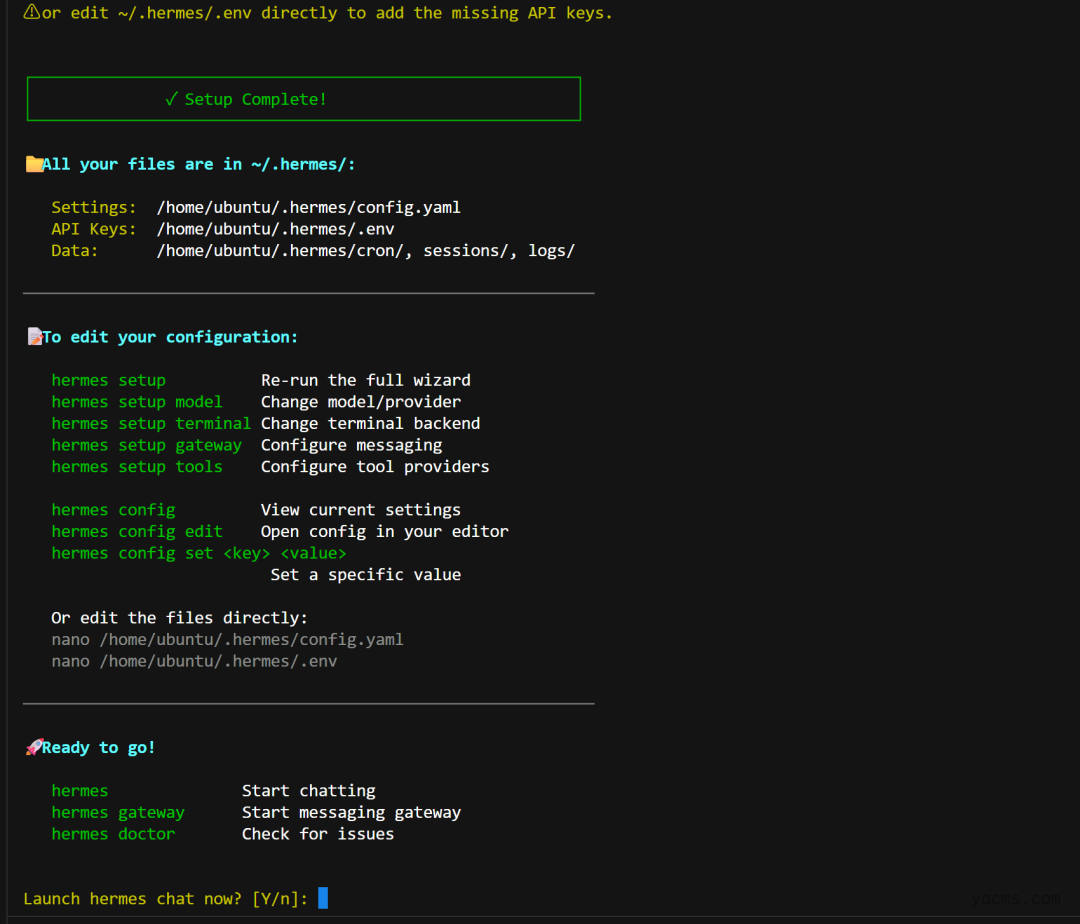Click the "nano /home/ubuntu/.hermes/config.yaml" command
This screenshot has height=924, width=1080.
(227, 639)
